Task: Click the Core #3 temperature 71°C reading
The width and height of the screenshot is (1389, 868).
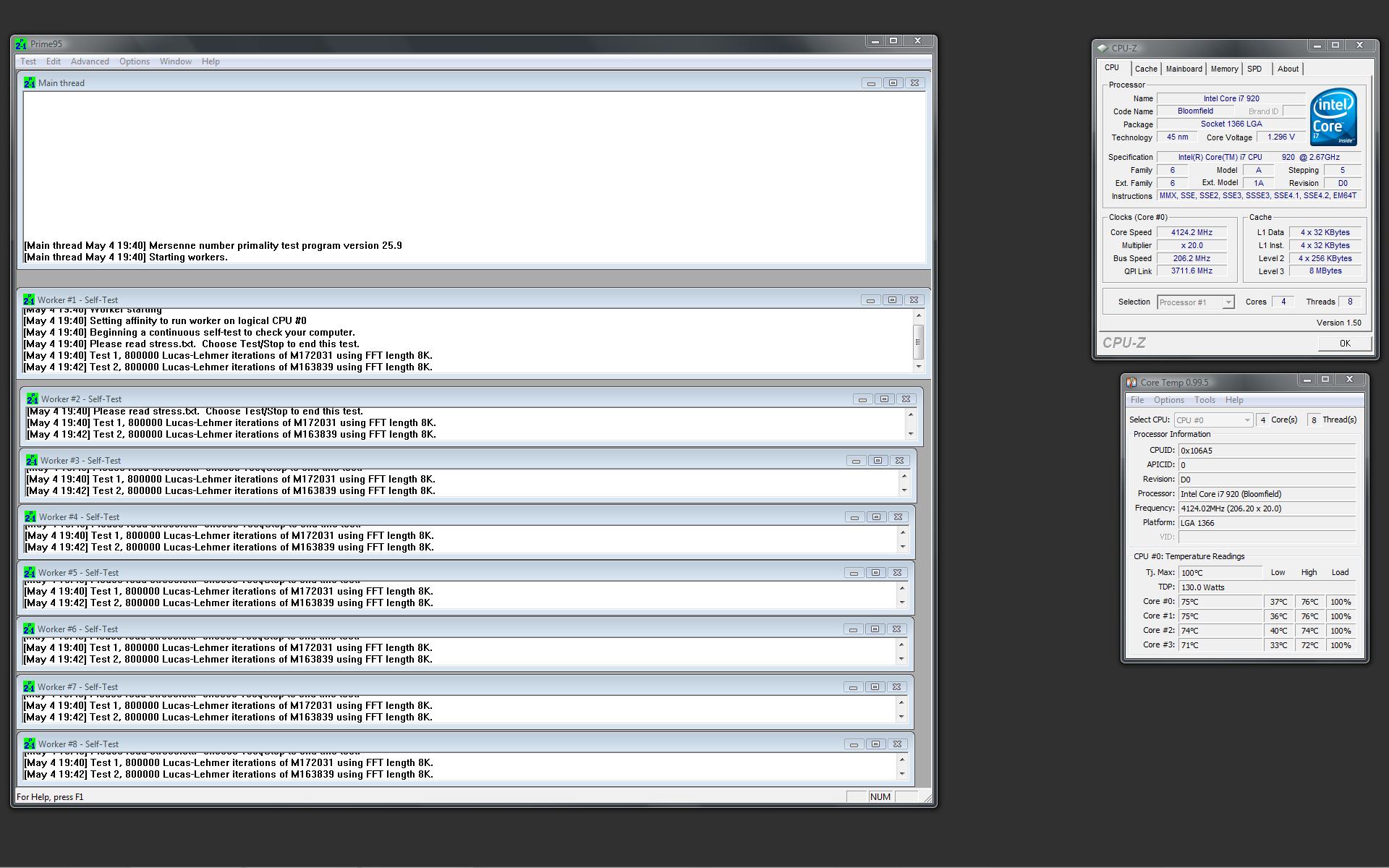Action: coord(1220,645)
